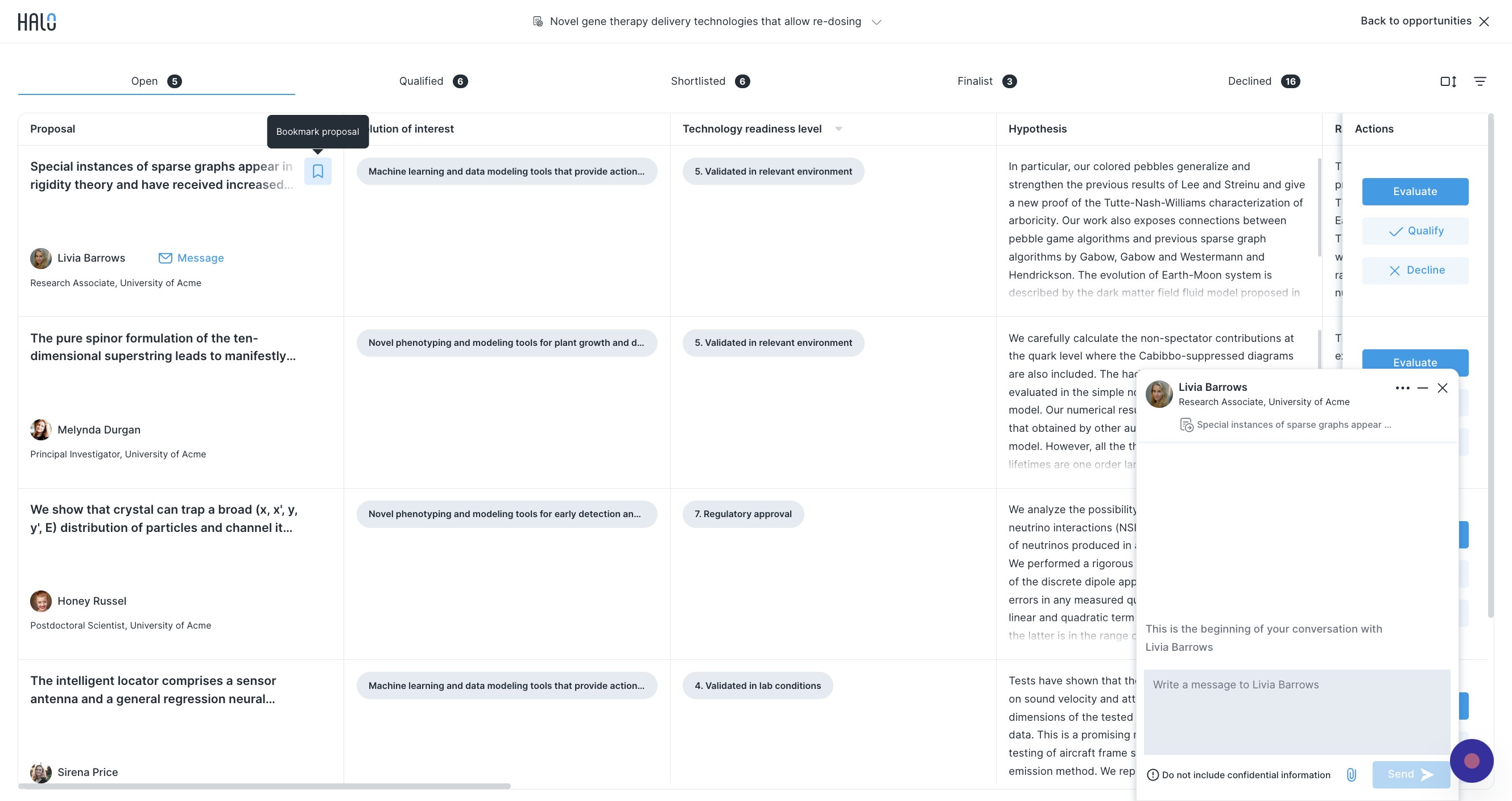This screenshot has width=1512, height=801.
Task: Click the proposal document icon in chat header
Action: click(x=1186, y=425)
